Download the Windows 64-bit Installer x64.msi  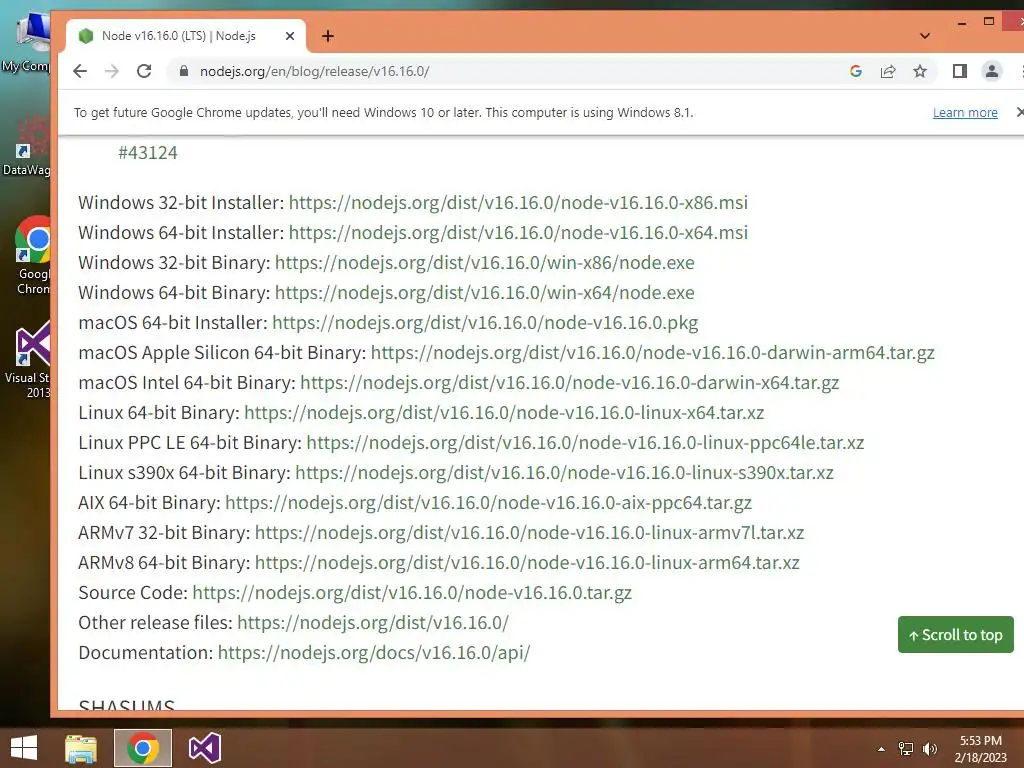(518, 232)
